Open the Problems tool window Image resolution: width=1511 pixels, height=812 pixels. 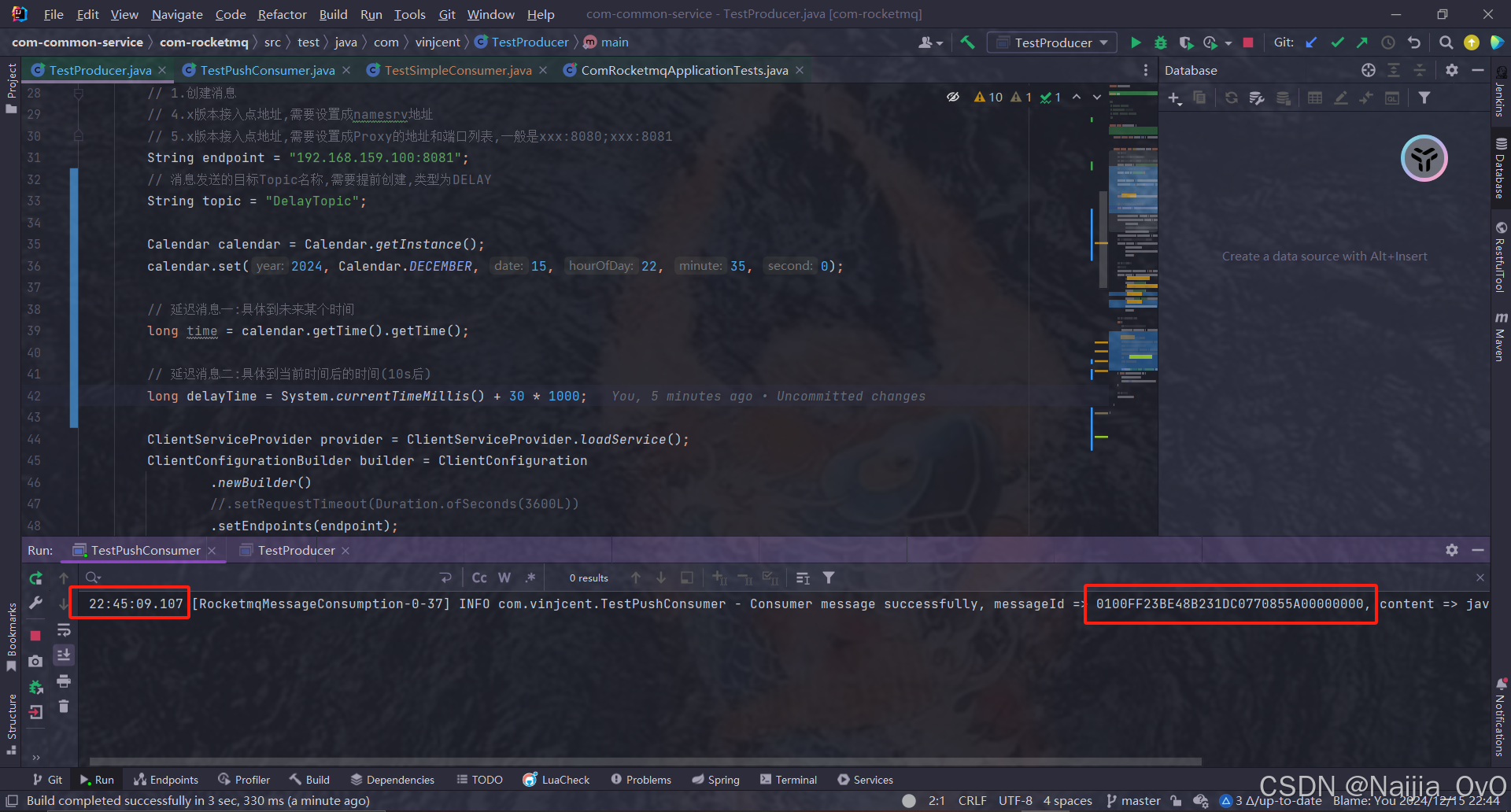pyautogui.click(x=641, y=780)
